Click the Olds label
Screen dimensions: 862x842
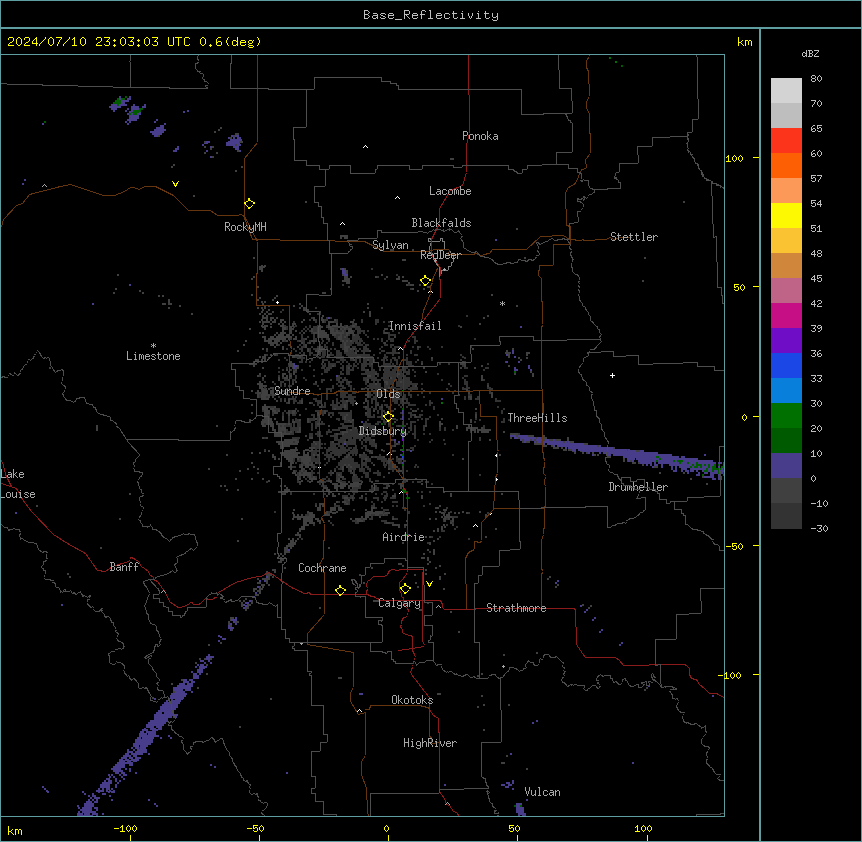(388, 394)
